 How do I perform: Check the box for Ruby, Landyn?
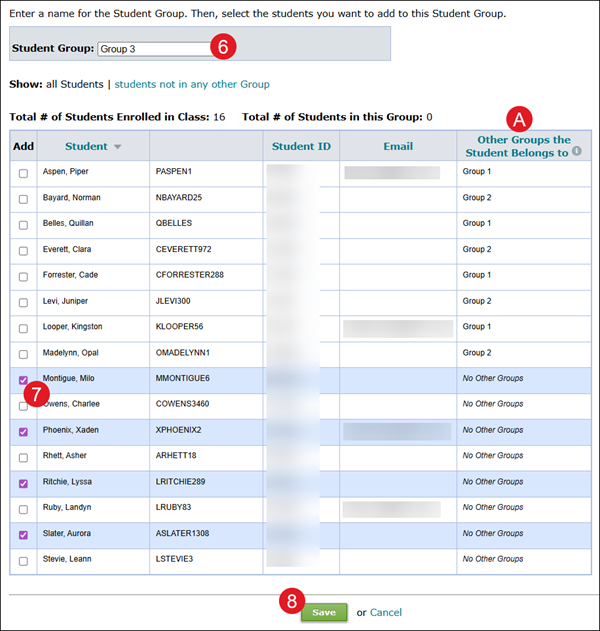[23, 509]
